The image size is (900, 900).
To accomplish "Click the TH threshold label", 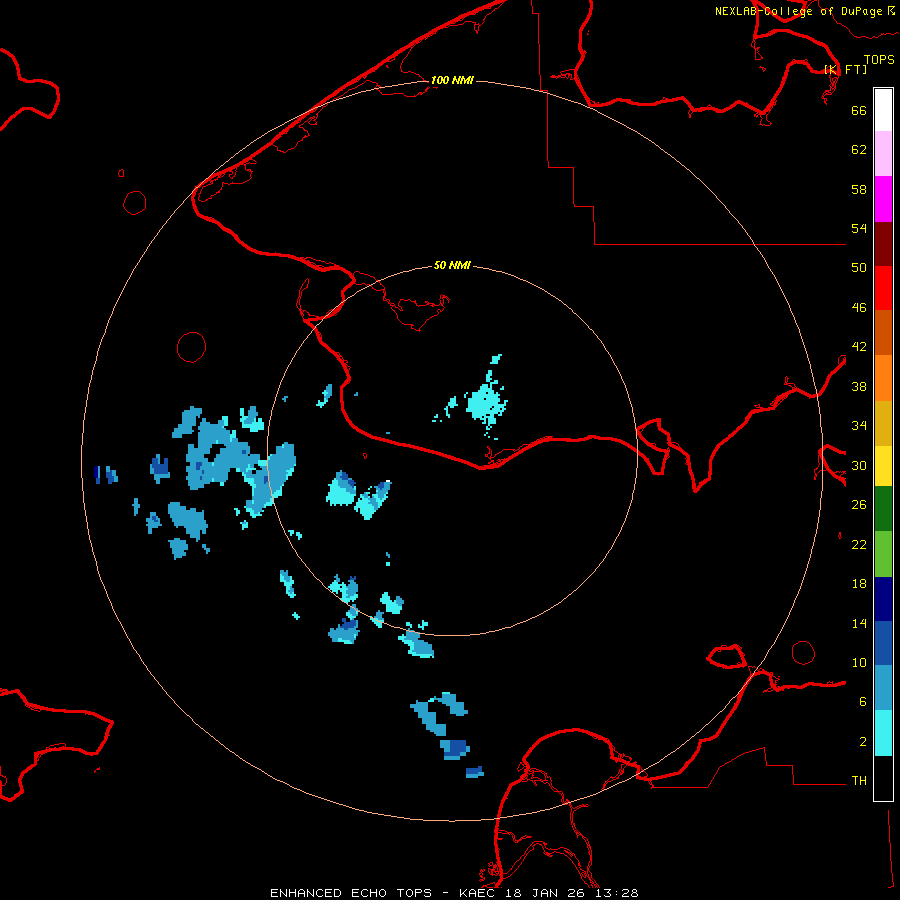I will 859,781.
